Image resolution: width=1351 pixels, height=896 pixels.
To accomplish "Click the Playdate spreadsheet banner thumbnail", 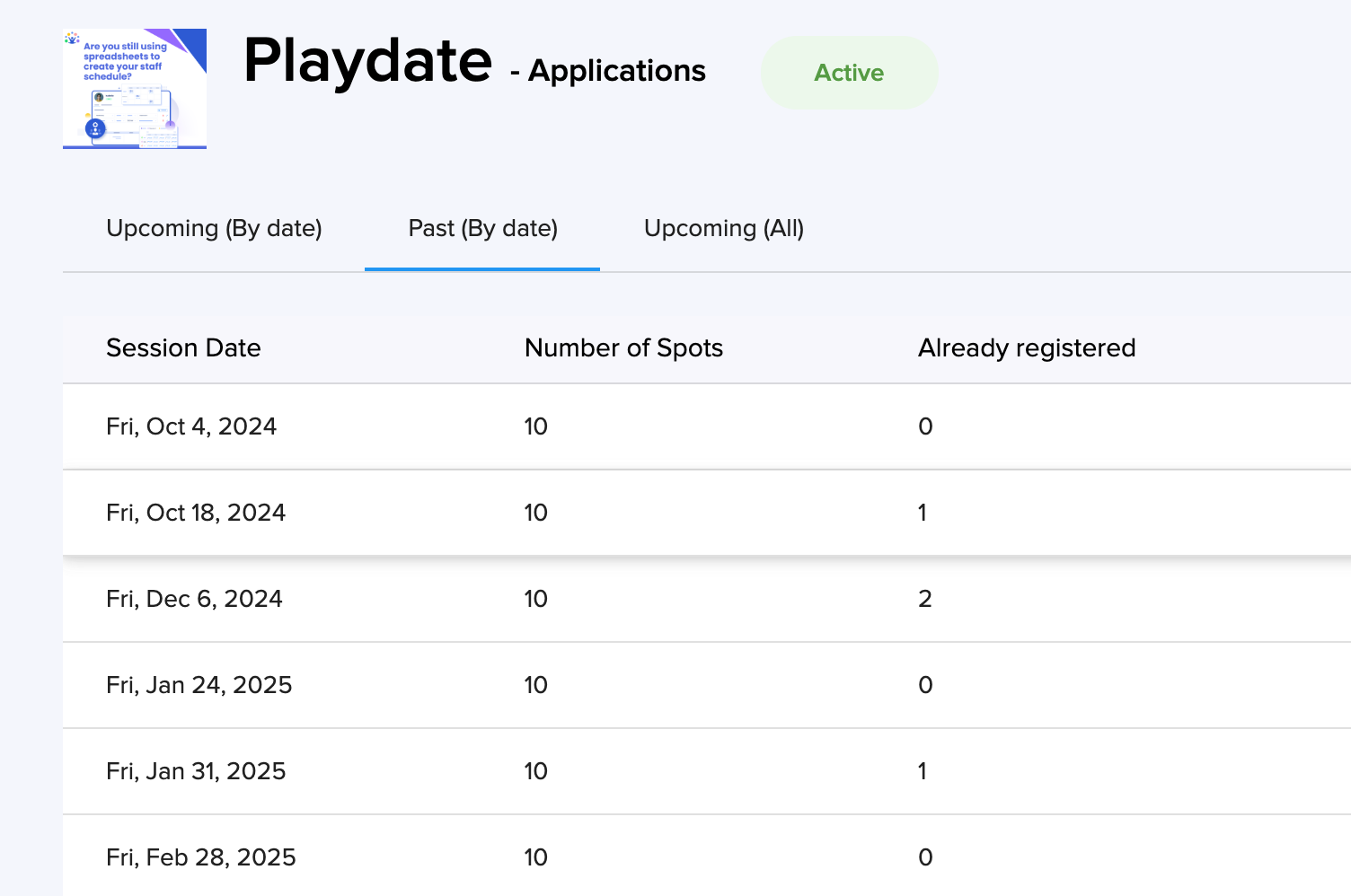I will 135,89.
